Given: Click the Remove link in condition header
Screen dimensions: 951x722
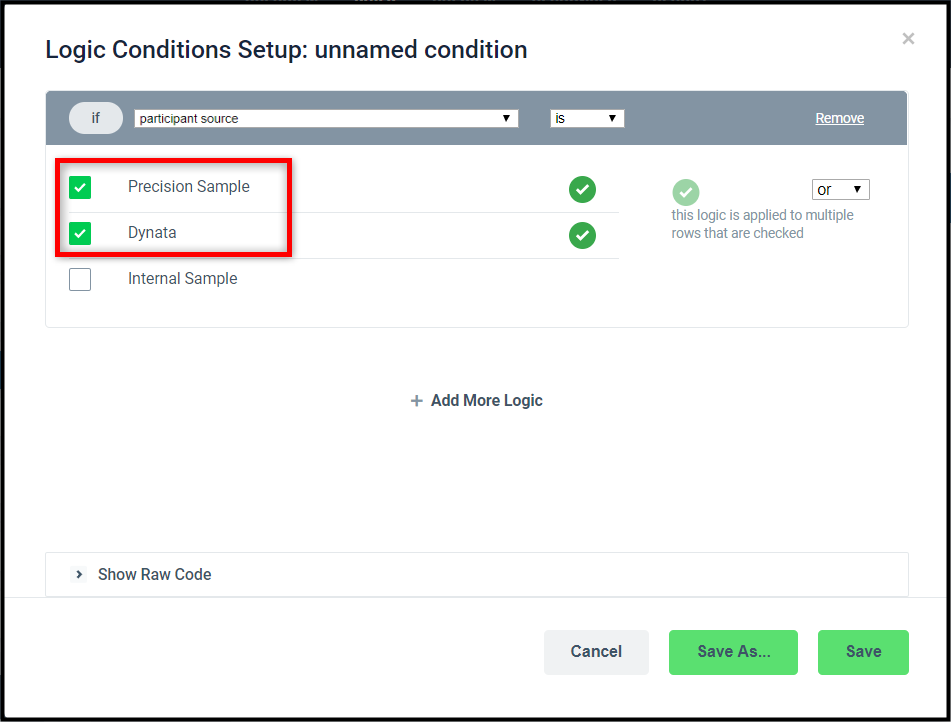Looking at the screenshot, I should [839, 118].
